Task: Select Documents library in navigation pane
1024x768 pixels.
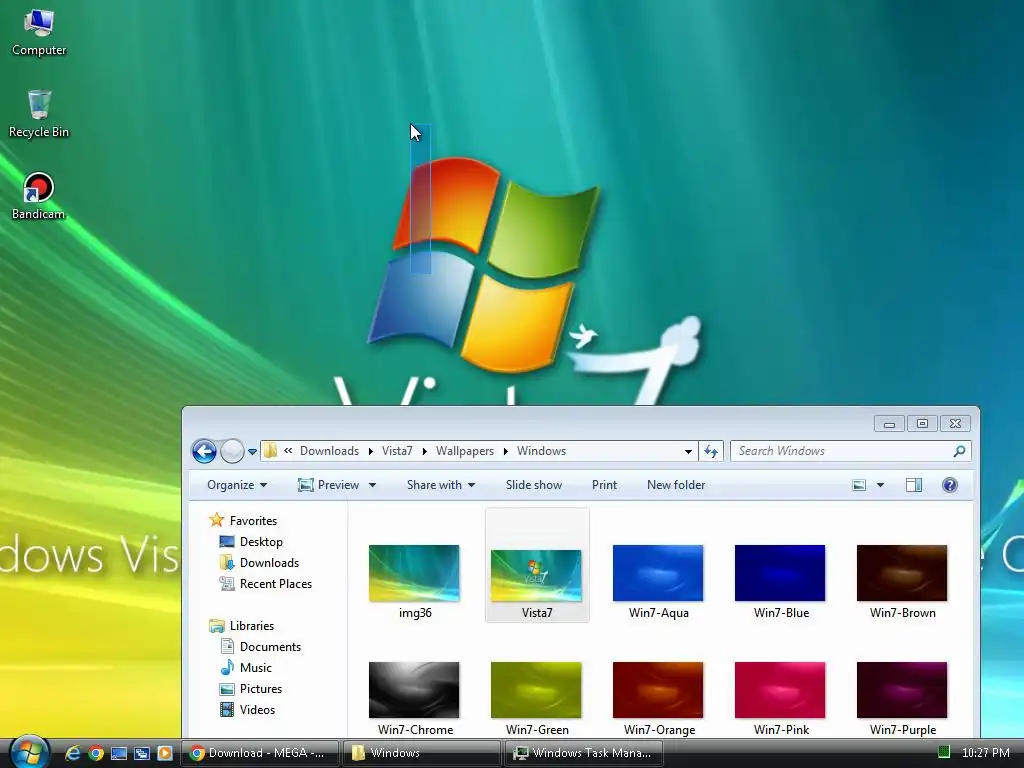Action: [261, 647]
